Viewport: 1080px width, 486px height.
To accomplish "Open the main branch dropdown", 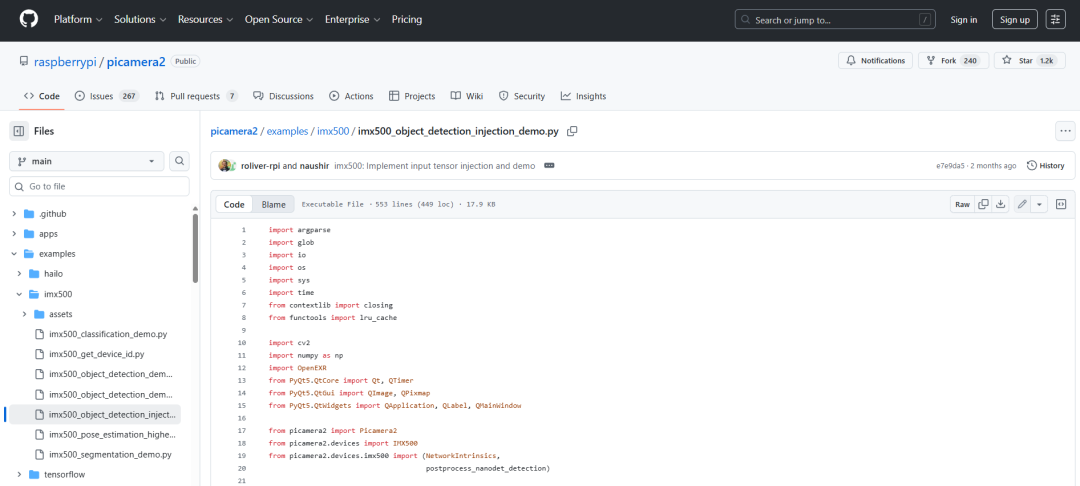I will [87, 161].
